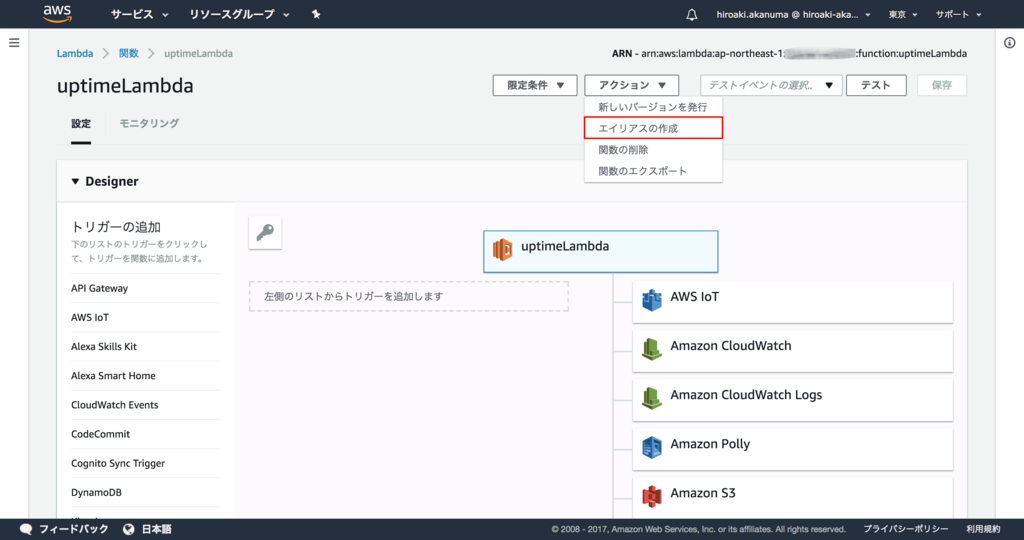Click フィードバック in the footer

pyautogui.click(x=73, y=529)
